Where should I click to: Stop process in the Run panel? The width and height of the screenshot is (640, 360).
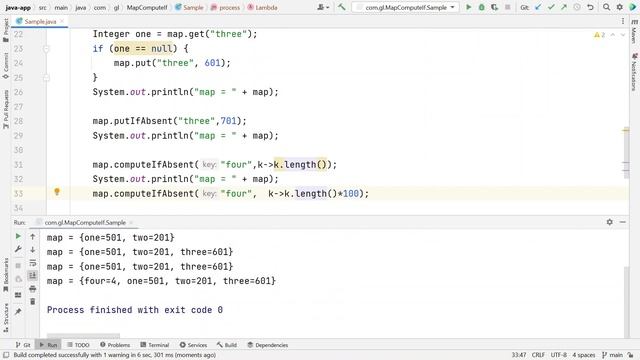tap(18, 266)
